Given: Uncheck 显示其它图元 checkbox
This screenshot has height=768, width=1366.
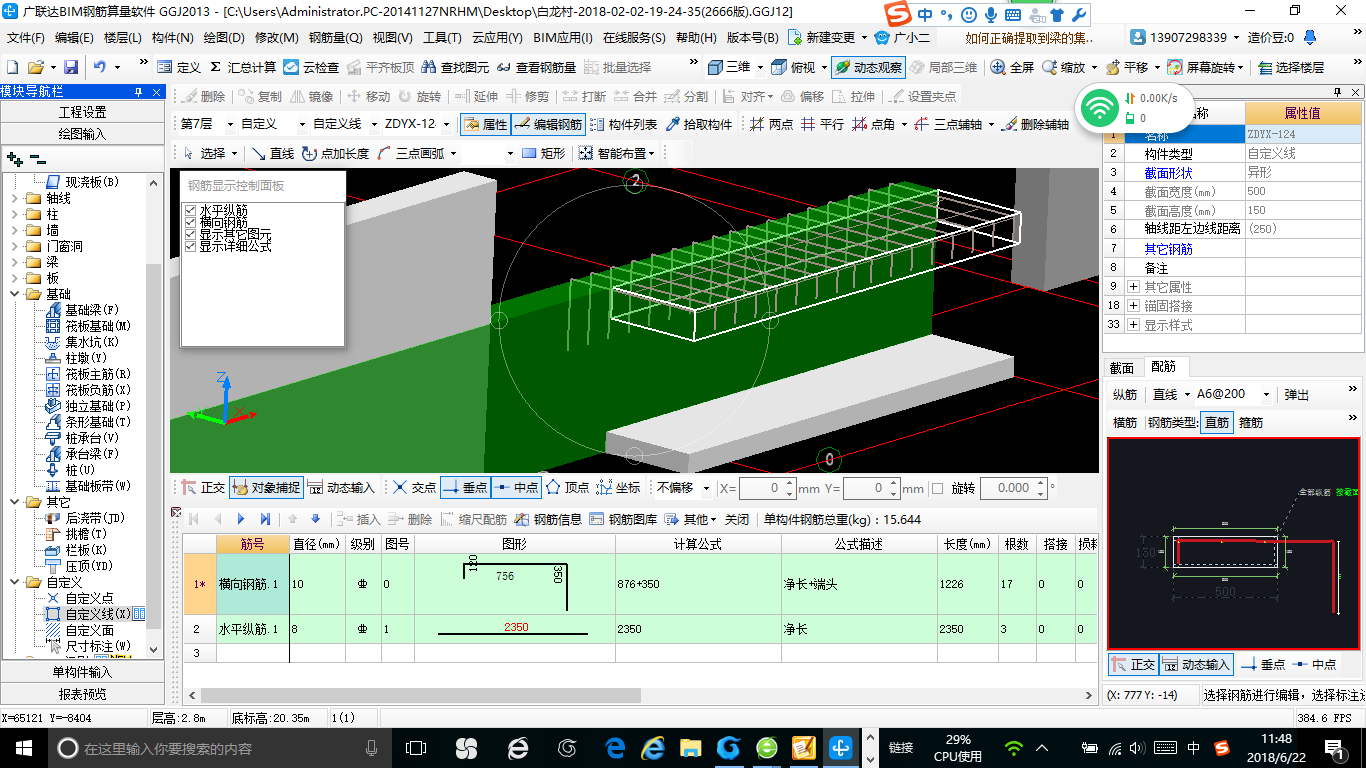Looking at the screenshot, I should click(191, 234).
